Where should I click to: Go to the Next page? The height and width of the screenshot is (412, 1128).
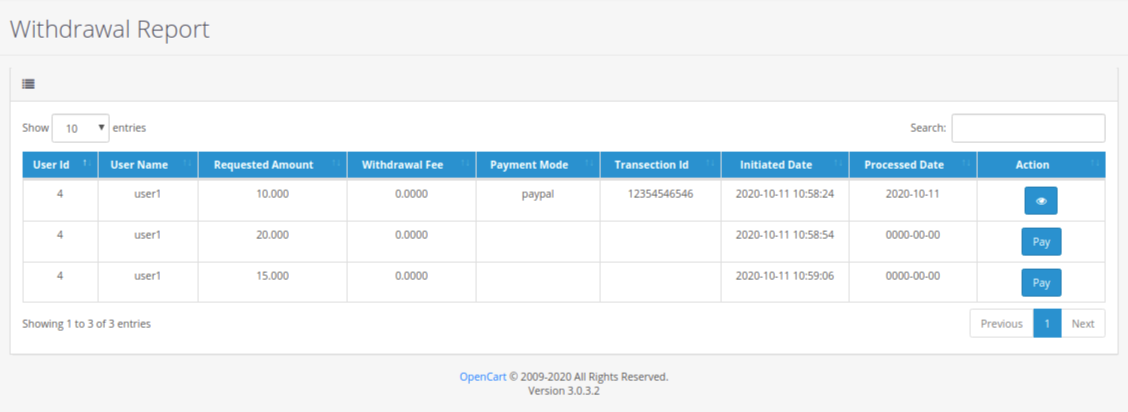[x=1083, y=323]
